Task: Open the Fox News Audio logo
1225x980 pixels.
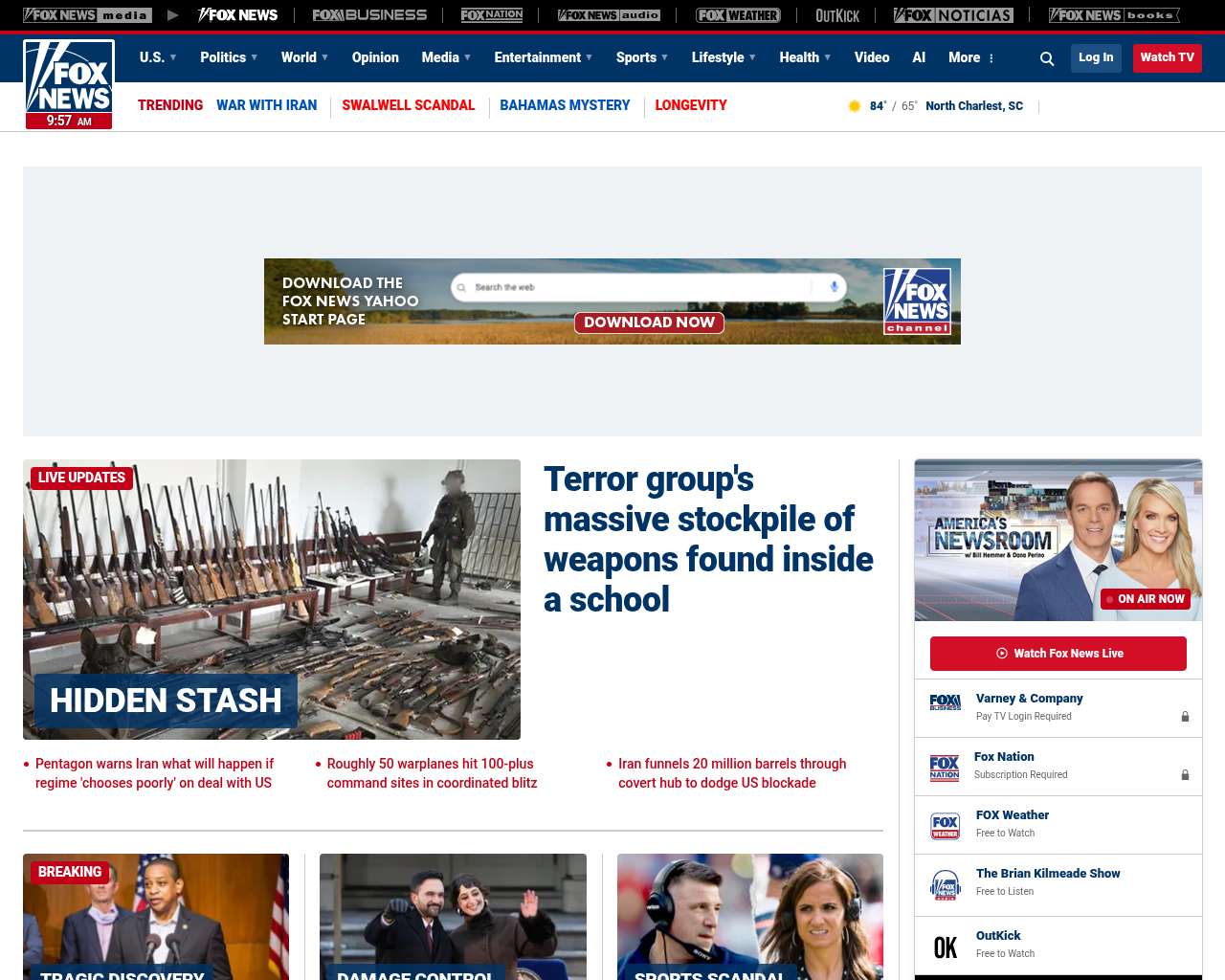Action: [609, 15]
